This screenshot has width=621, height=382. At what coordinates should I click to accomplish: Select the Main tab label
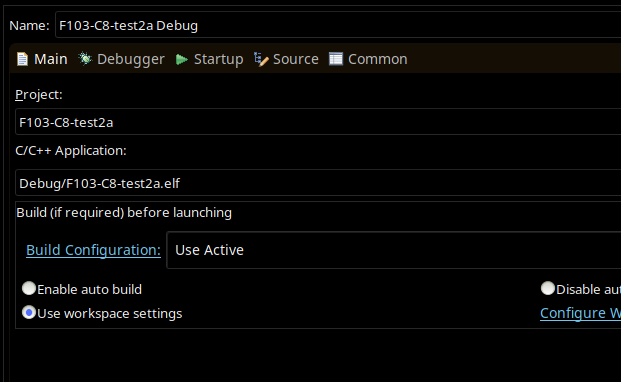click(51, 59)
